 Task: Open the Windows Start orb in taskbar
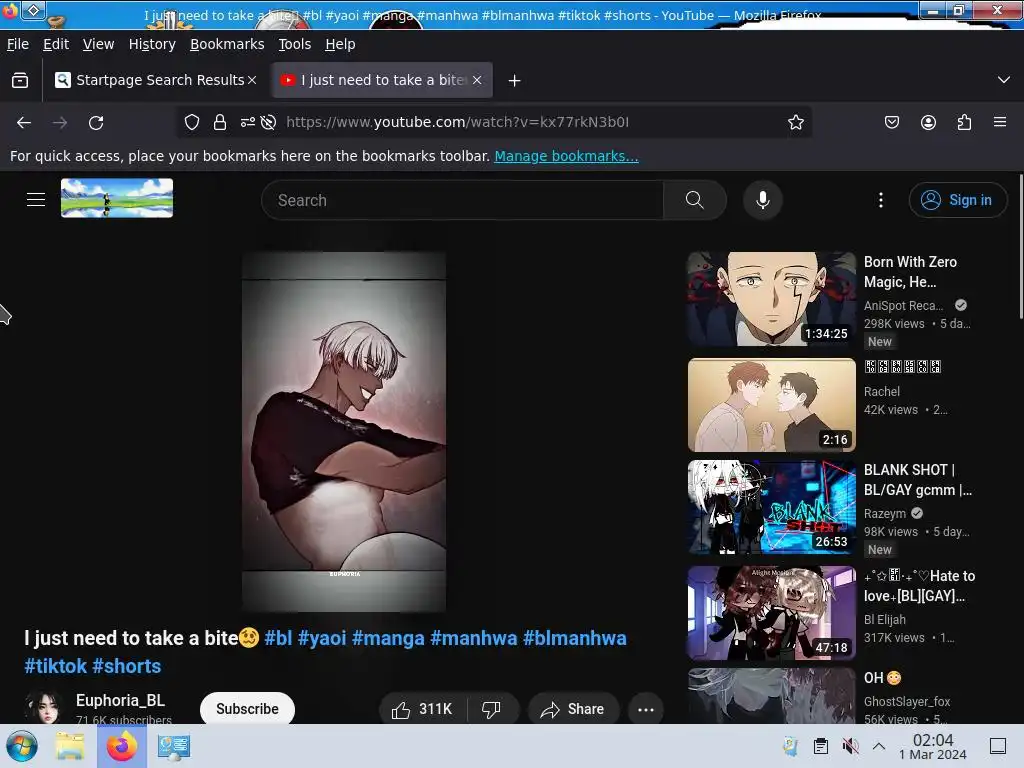click(x=22, y=746)
